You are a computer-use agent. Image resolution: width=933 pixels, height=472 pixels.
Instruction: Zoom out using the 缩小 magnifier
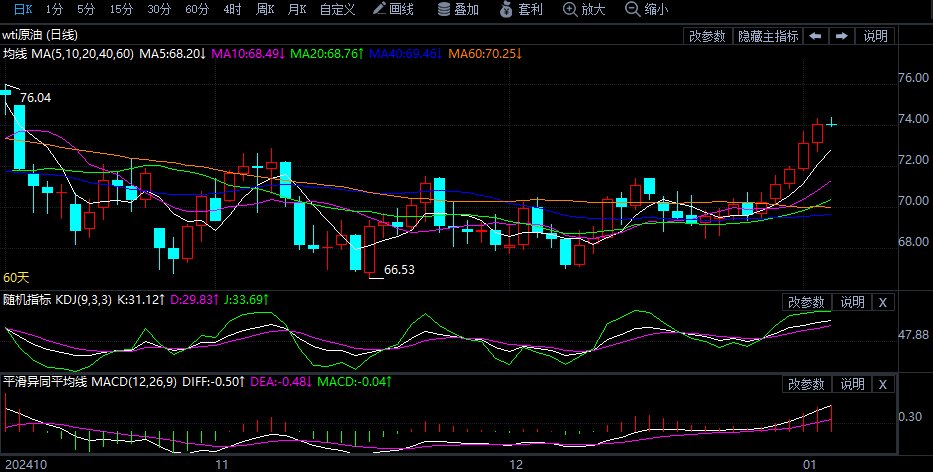point(646,9)
